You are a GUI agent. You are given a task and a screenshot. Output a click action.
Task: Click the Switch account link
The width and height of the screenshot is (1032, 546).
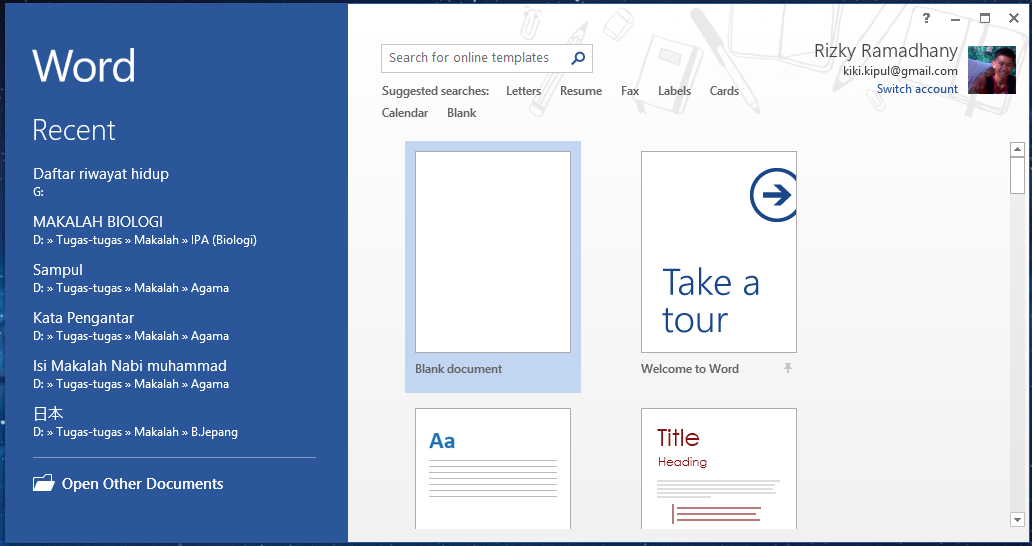point(917,89)
